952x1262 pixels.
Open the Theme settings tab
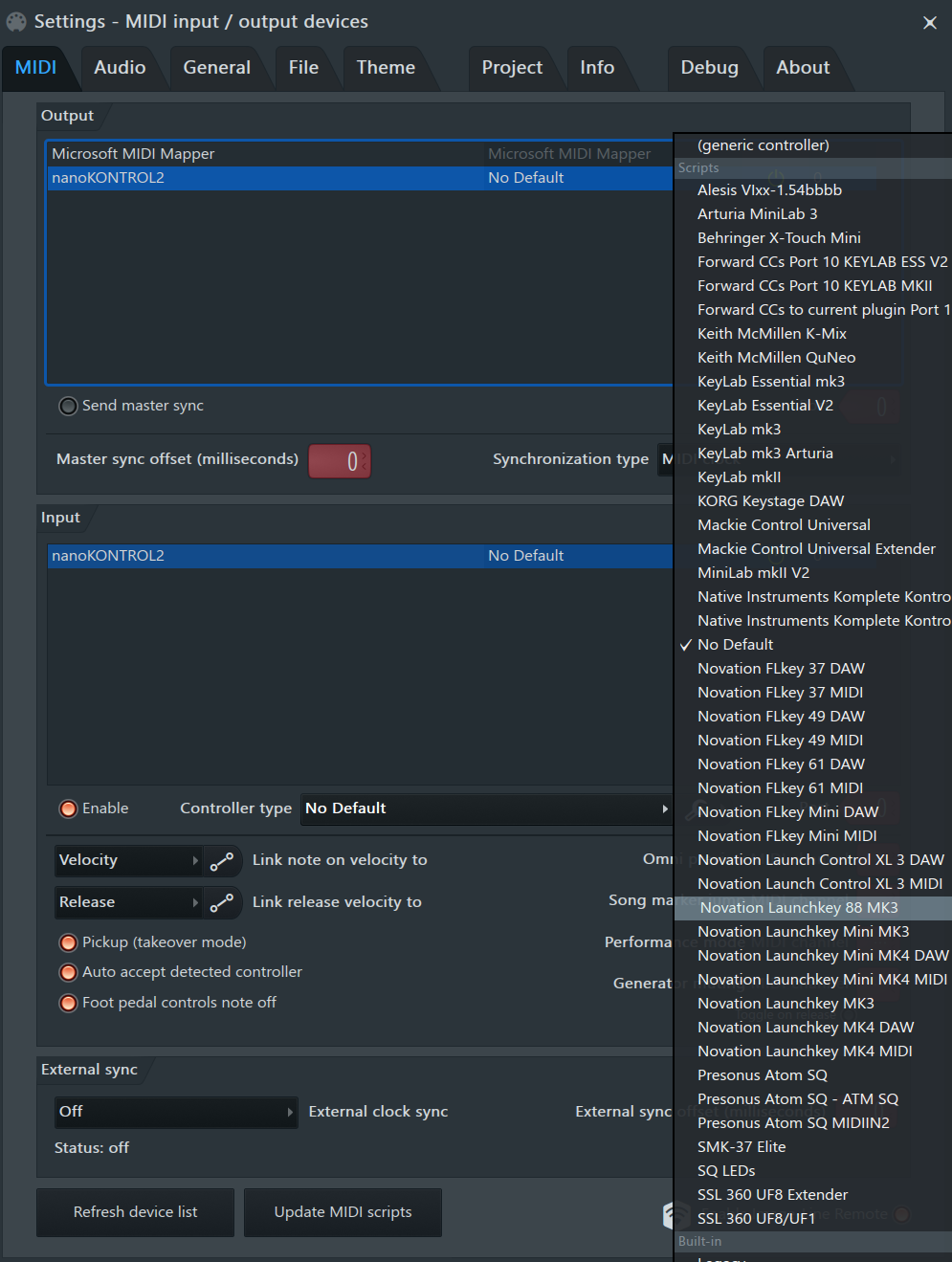(386, 68)
